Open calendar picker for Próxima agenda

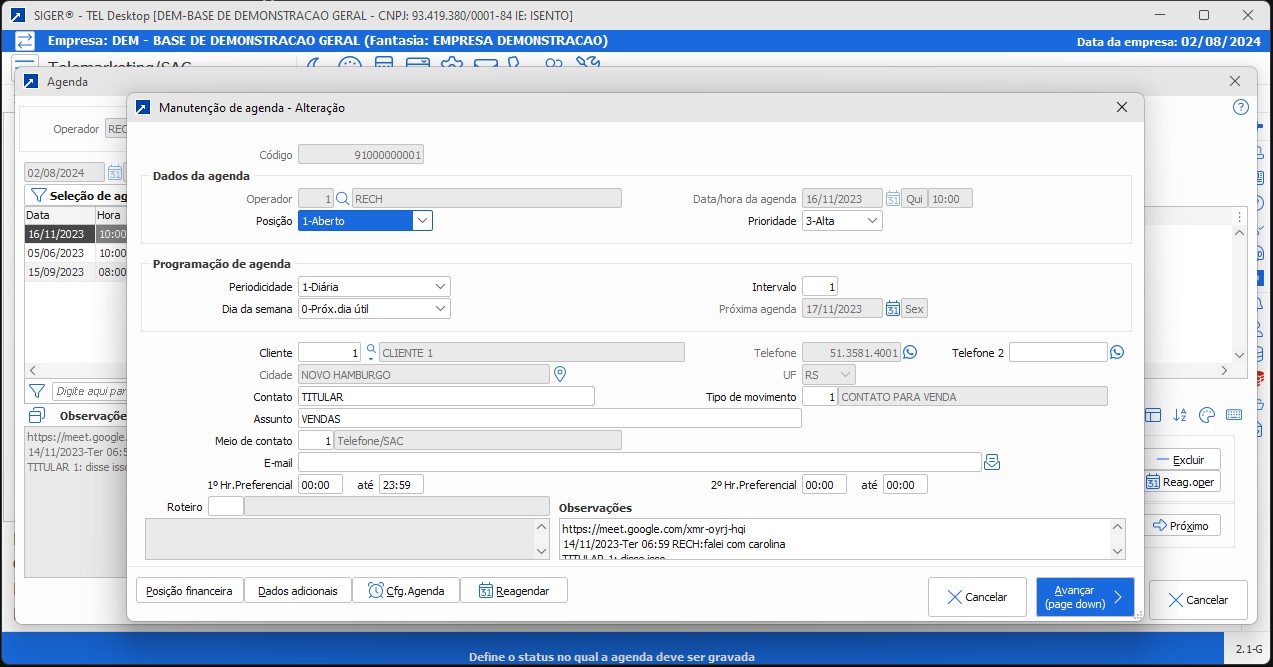click(892, 309)
